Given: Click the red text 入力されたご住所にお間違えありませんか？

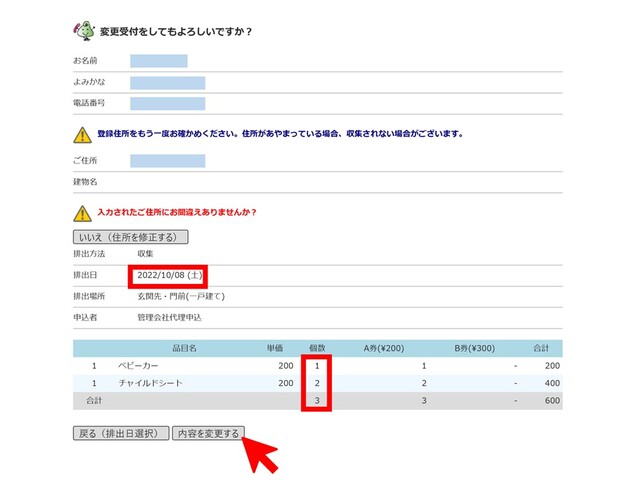Looking at the screenshot, I should click(x=177, y=212).
